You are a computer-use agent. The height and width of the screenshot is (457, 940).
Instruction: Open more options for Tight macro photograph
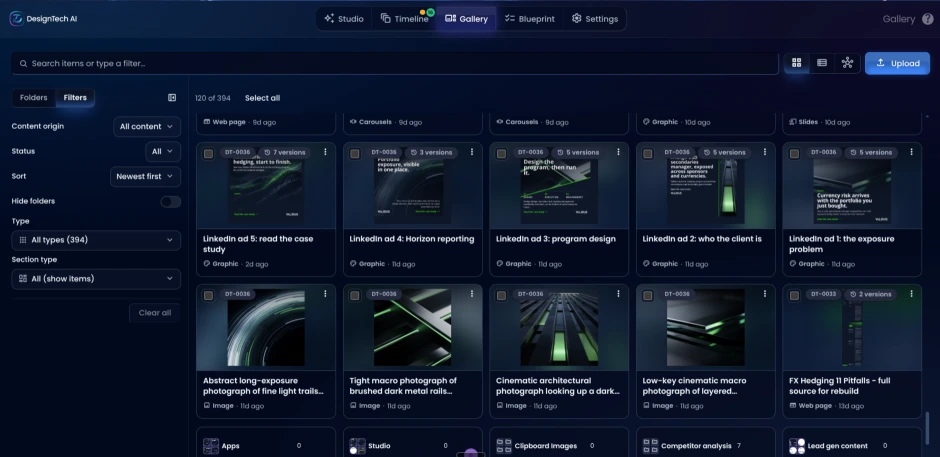(472, 294)
